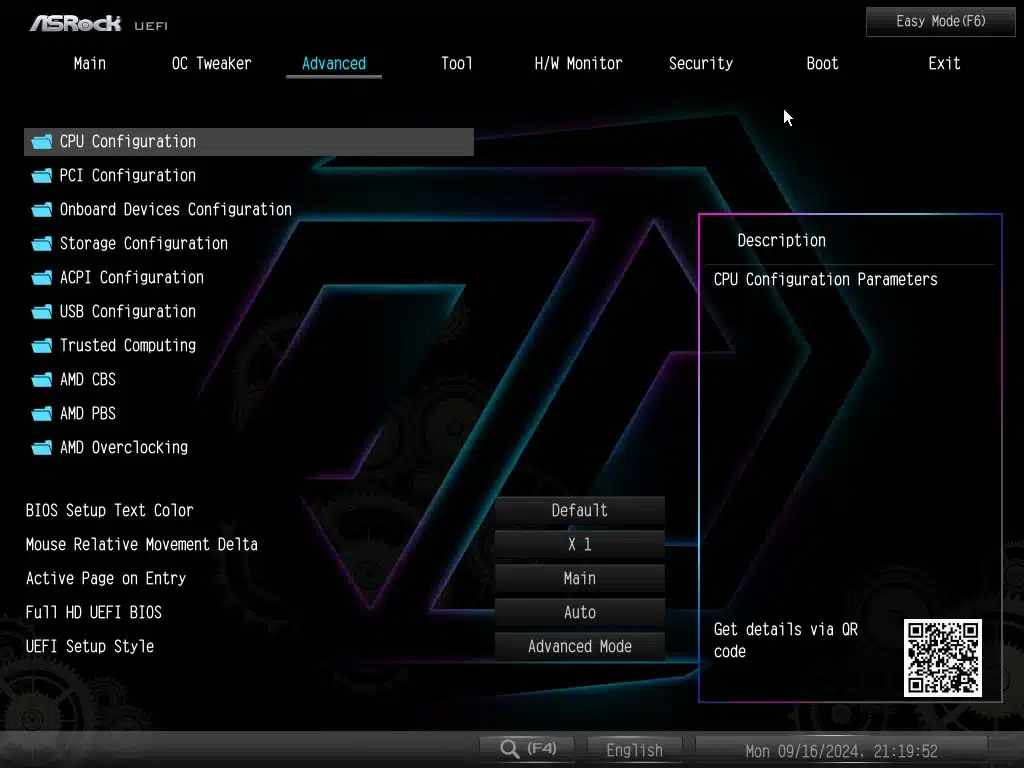Select the Advanced tab
This screenshot has width=1024, height=768.
click(x=334, y=63)
